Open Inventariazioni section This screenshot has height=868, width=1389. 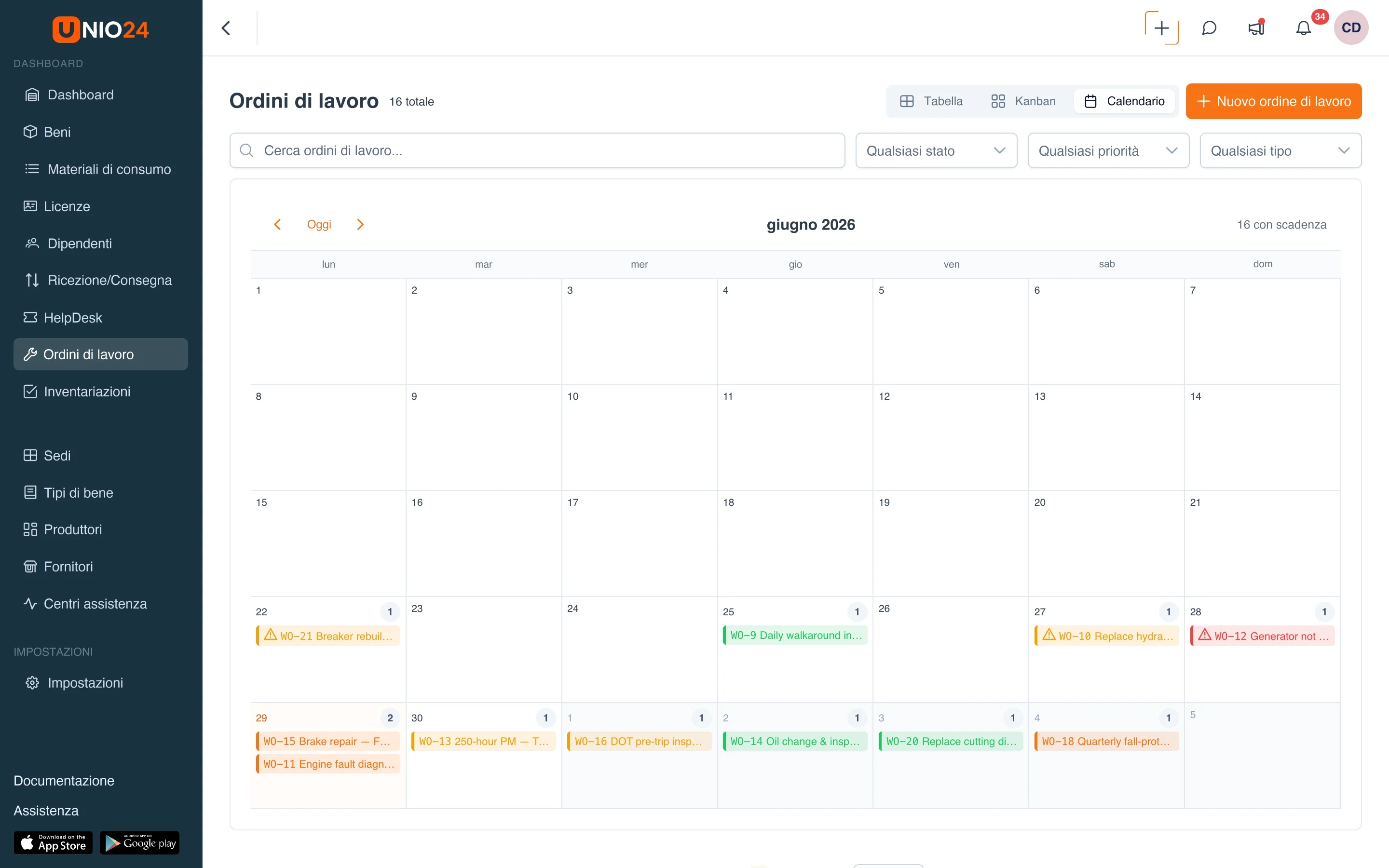point(100,392)
